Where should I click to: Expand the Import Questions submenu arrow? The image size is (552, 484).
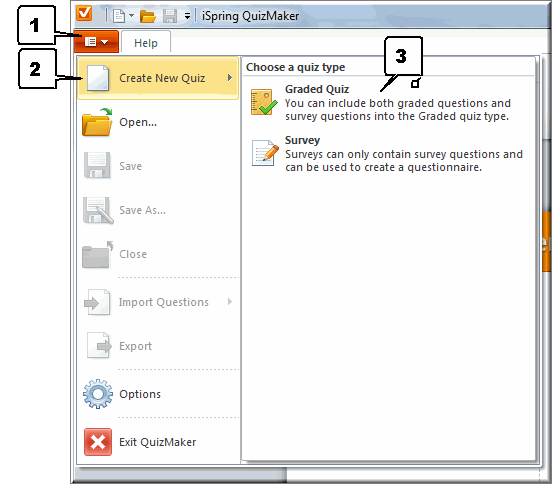coord(230,302)
